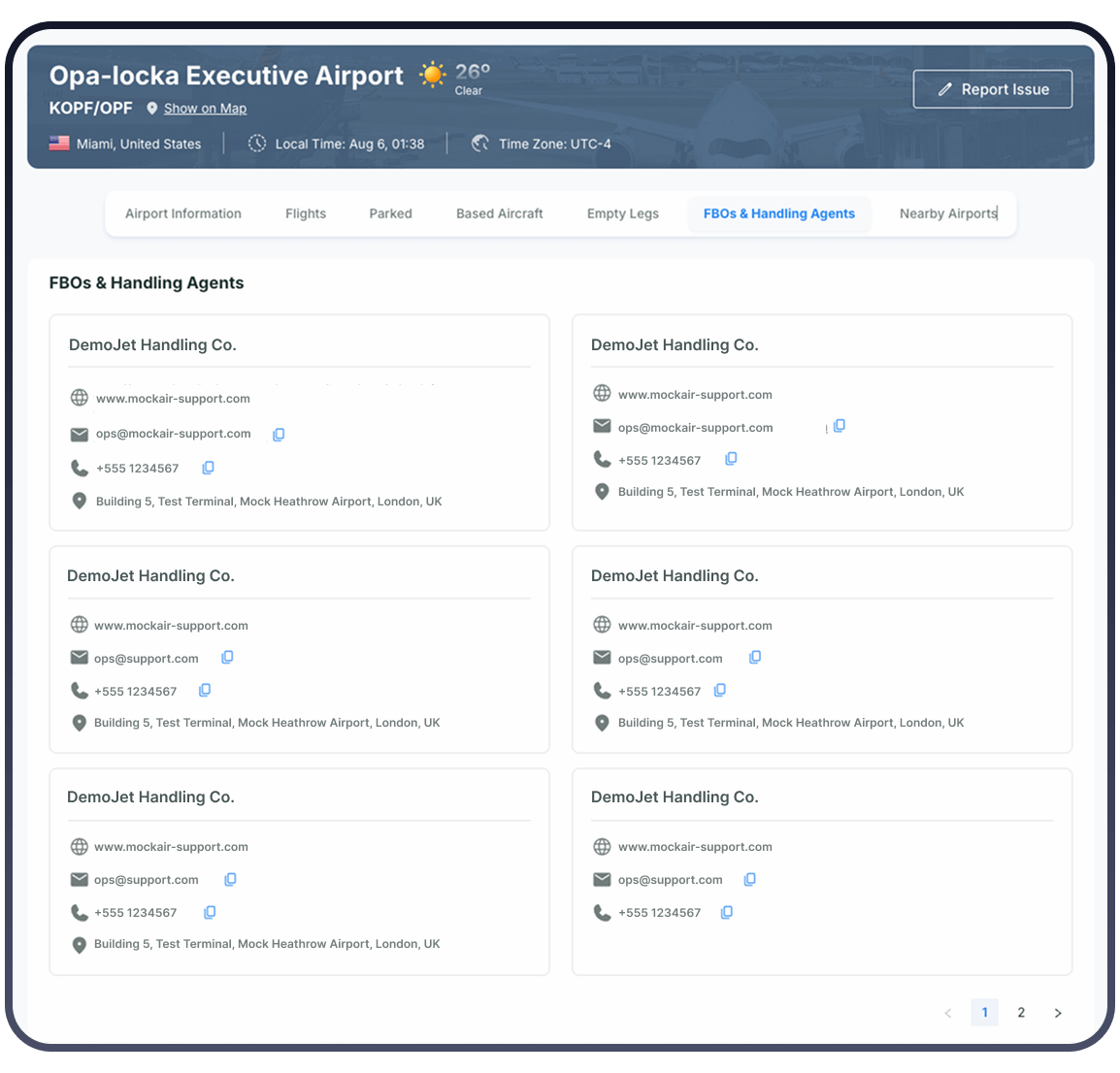The height and width of the screenshot is (1073, 1120).
Task: Copy email in middle-left handling card
Action: (227, 658)
